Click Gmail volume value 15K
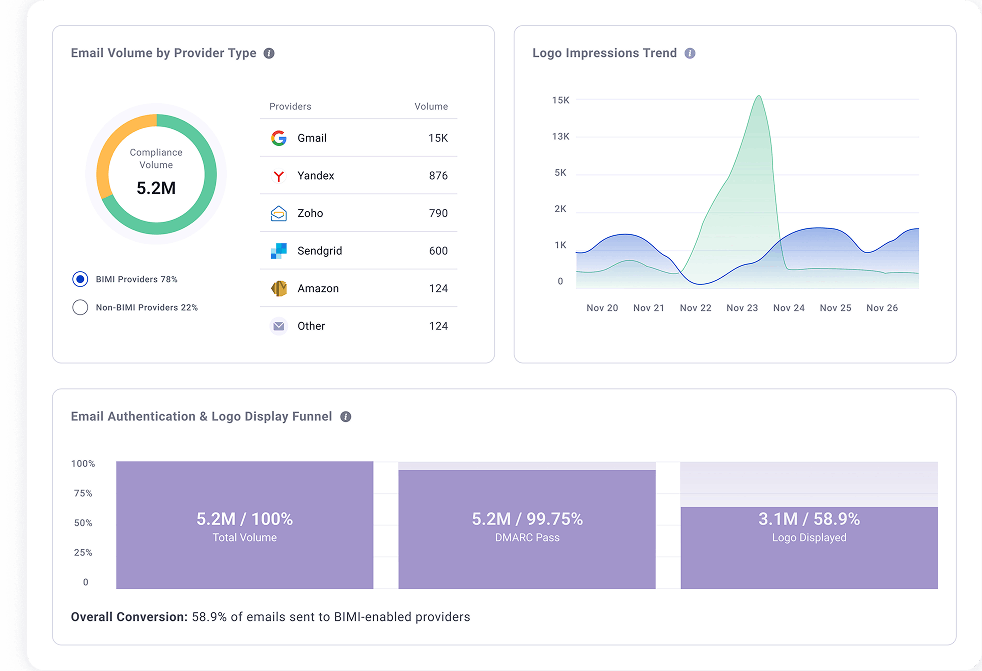 click(438, 138)
